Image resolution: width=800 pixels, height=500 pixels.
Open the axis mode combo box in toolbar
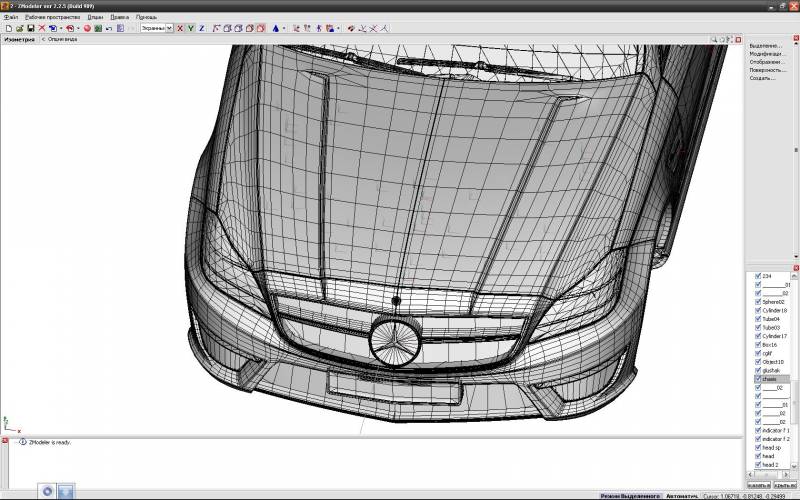[x=157, y=29]
